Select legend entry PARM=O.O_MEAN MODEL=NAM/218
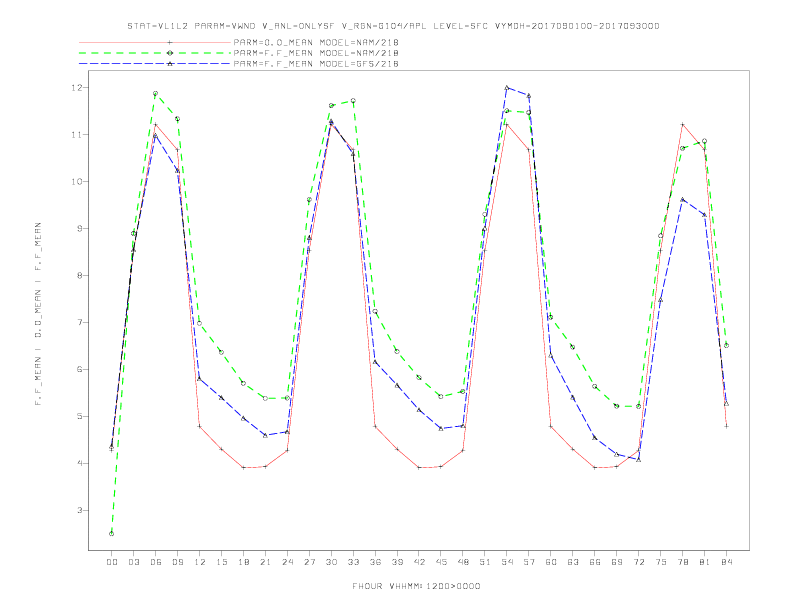The image size is (792, 612). click(316, 42)
